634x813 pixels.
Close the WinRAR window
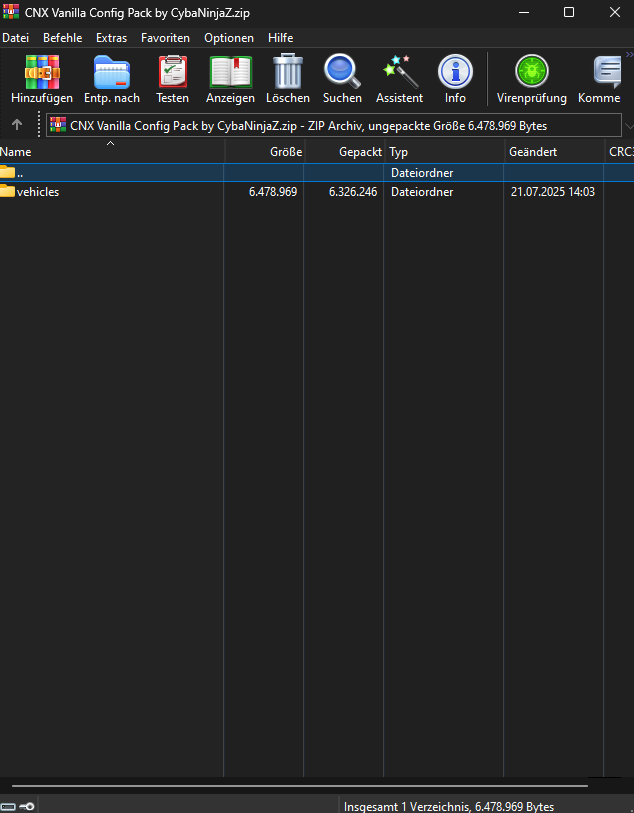click(x=615, y=12)
